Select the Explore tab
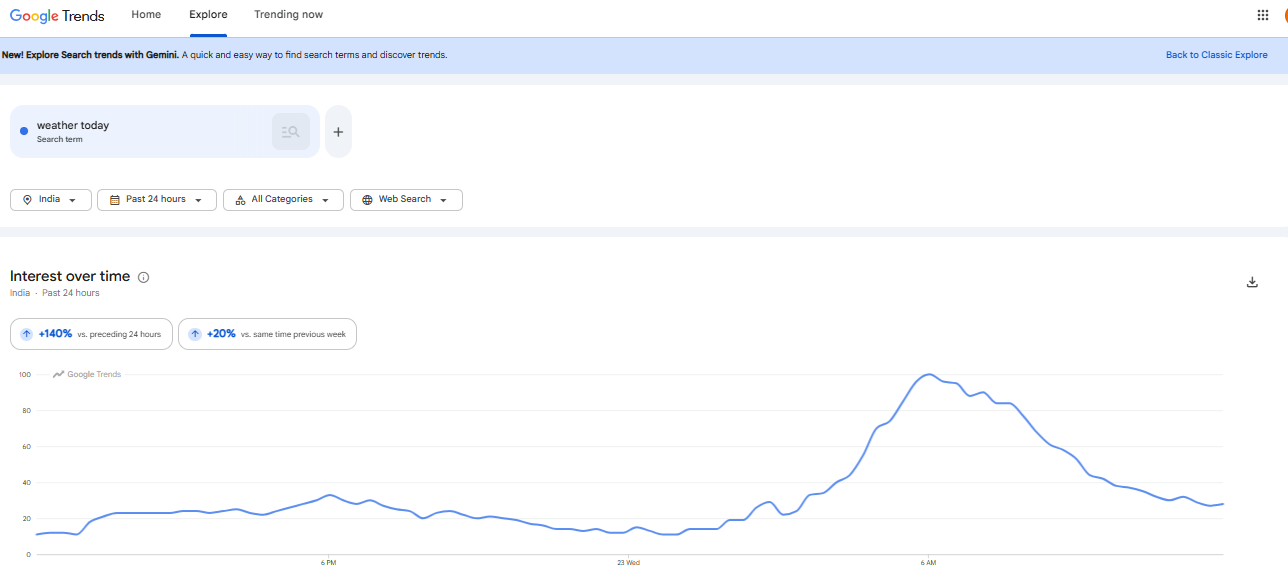The image size is (1288, 575). 208,15
